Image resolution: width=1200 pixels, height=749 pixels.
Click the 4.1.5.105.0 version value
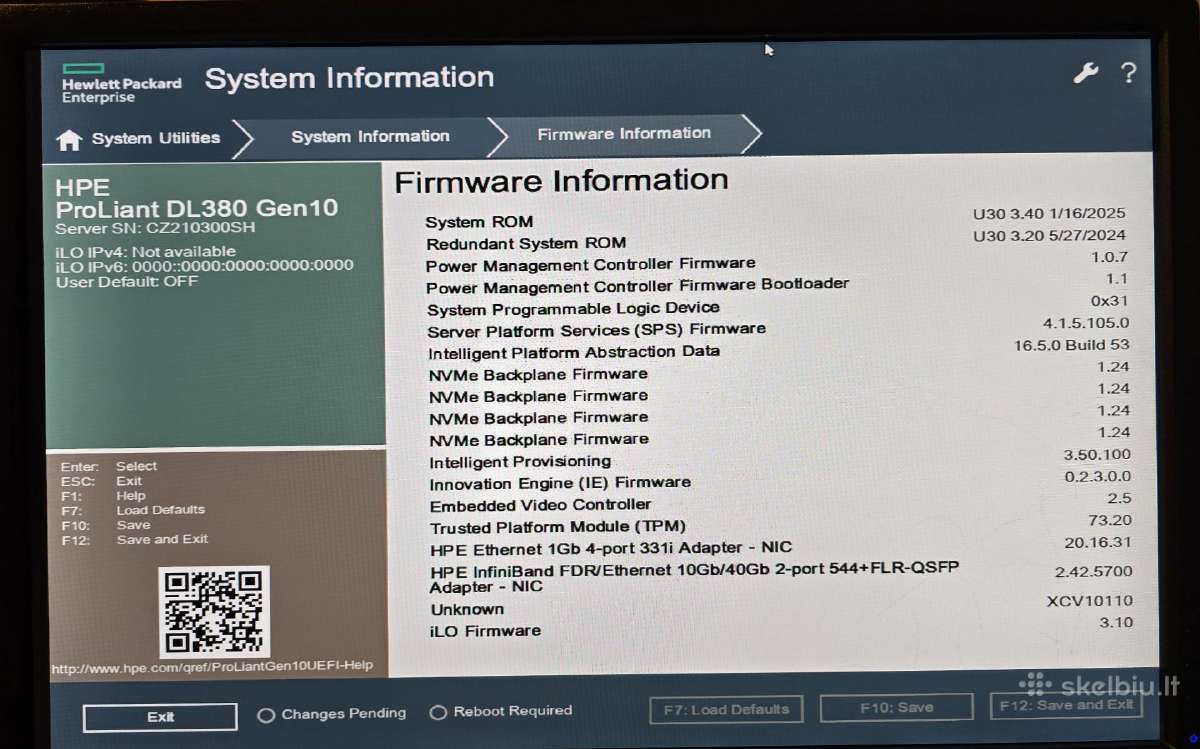pyautogui.click(x=1086, y=323)
